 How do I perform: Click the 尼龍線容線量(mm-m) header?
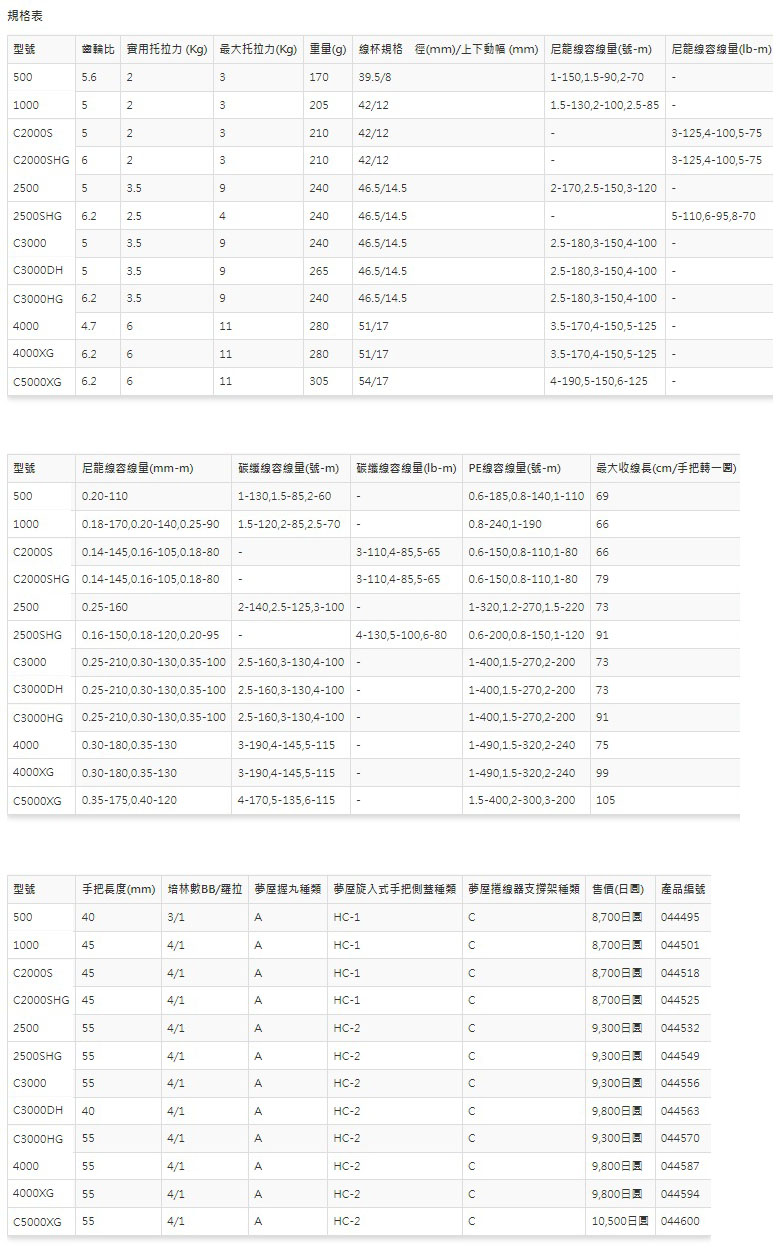point(138,468)
